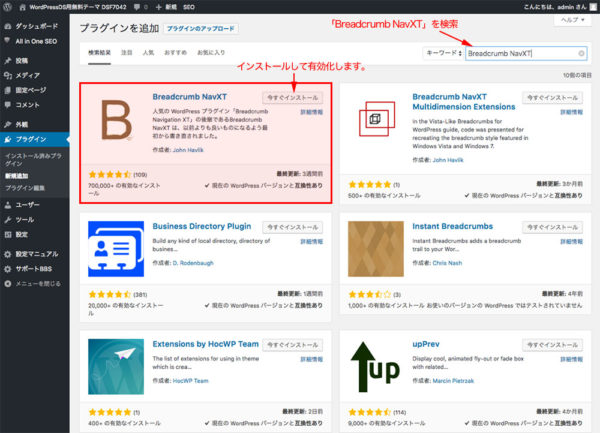Install upPrev plugin now
This screenshot has width=600, height=433.
click(x=553, y=345)
